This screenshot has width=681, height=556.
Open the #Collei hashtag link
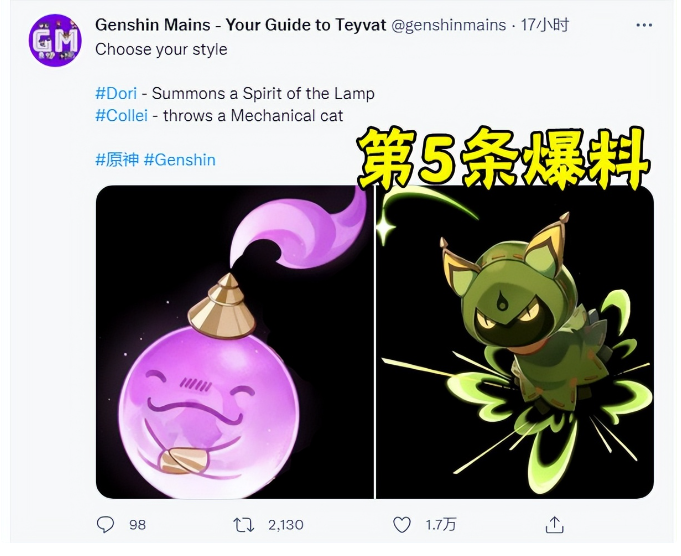pyautogui.click(x=122, y=116)
